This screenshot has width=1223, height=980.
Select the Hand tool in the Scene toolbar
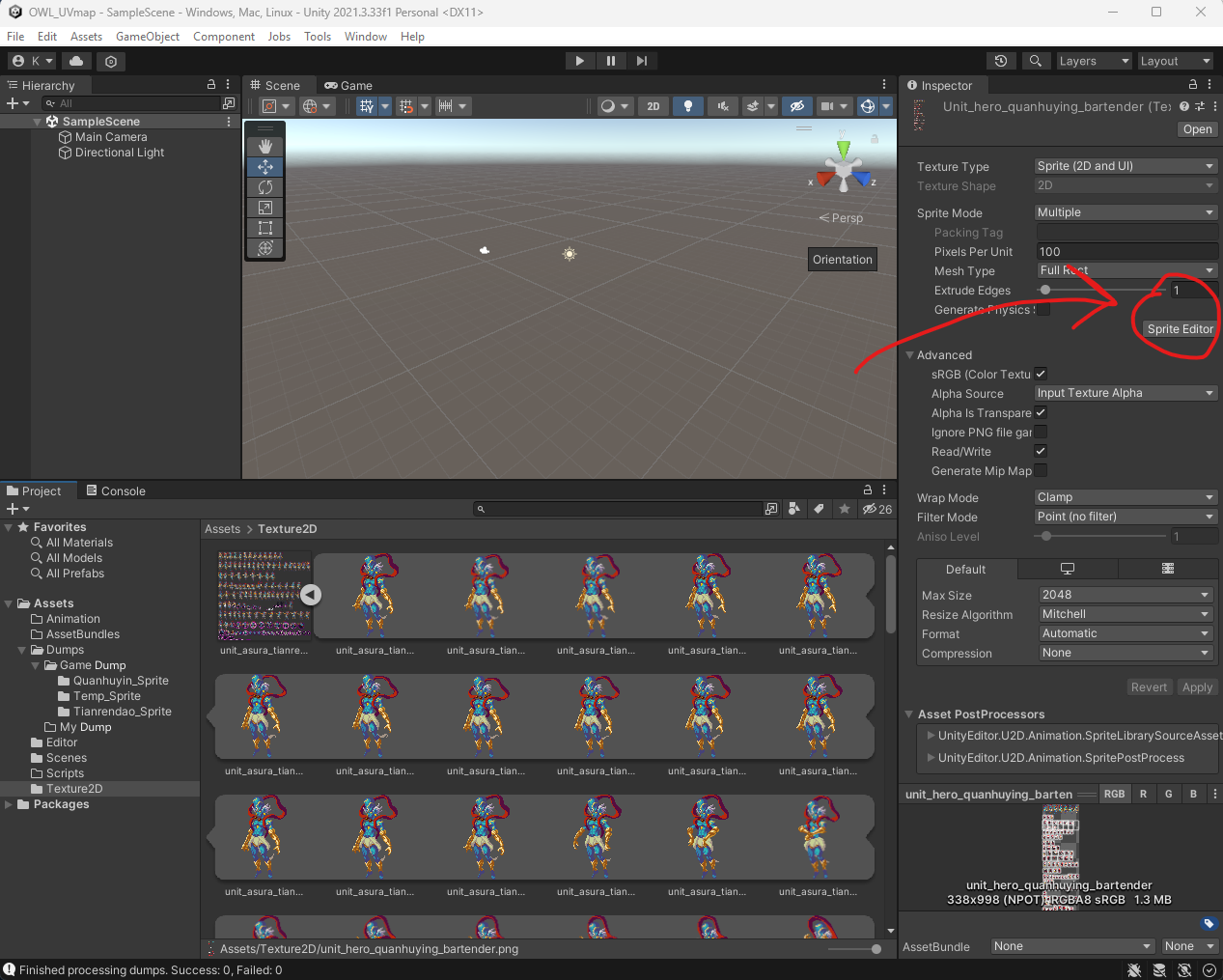click(x=264, y=146)
